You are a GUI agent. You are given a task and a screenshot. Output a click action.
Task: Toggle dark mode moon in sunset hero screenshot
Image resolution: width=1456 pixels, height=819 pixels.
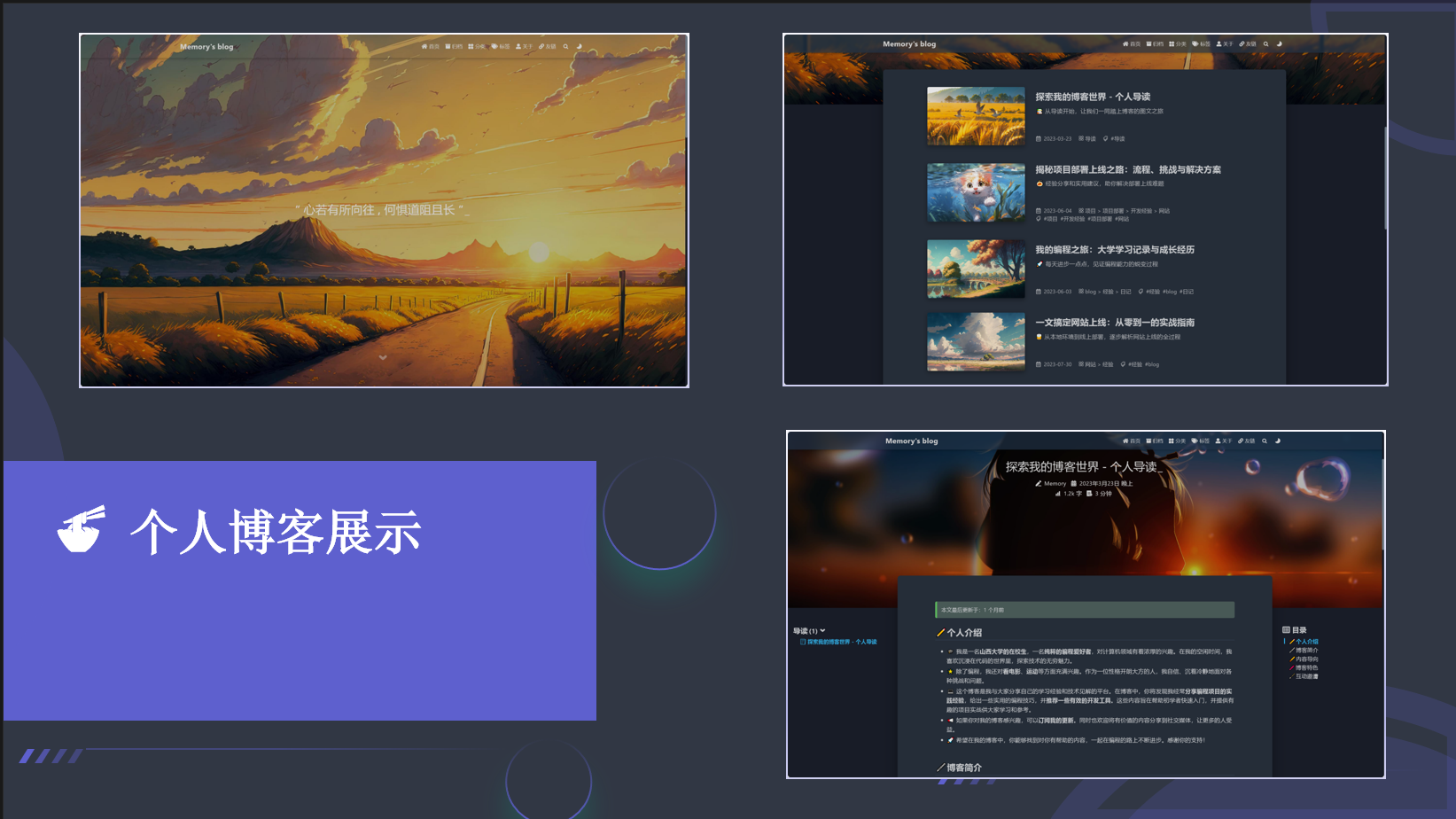pos(580,46)
